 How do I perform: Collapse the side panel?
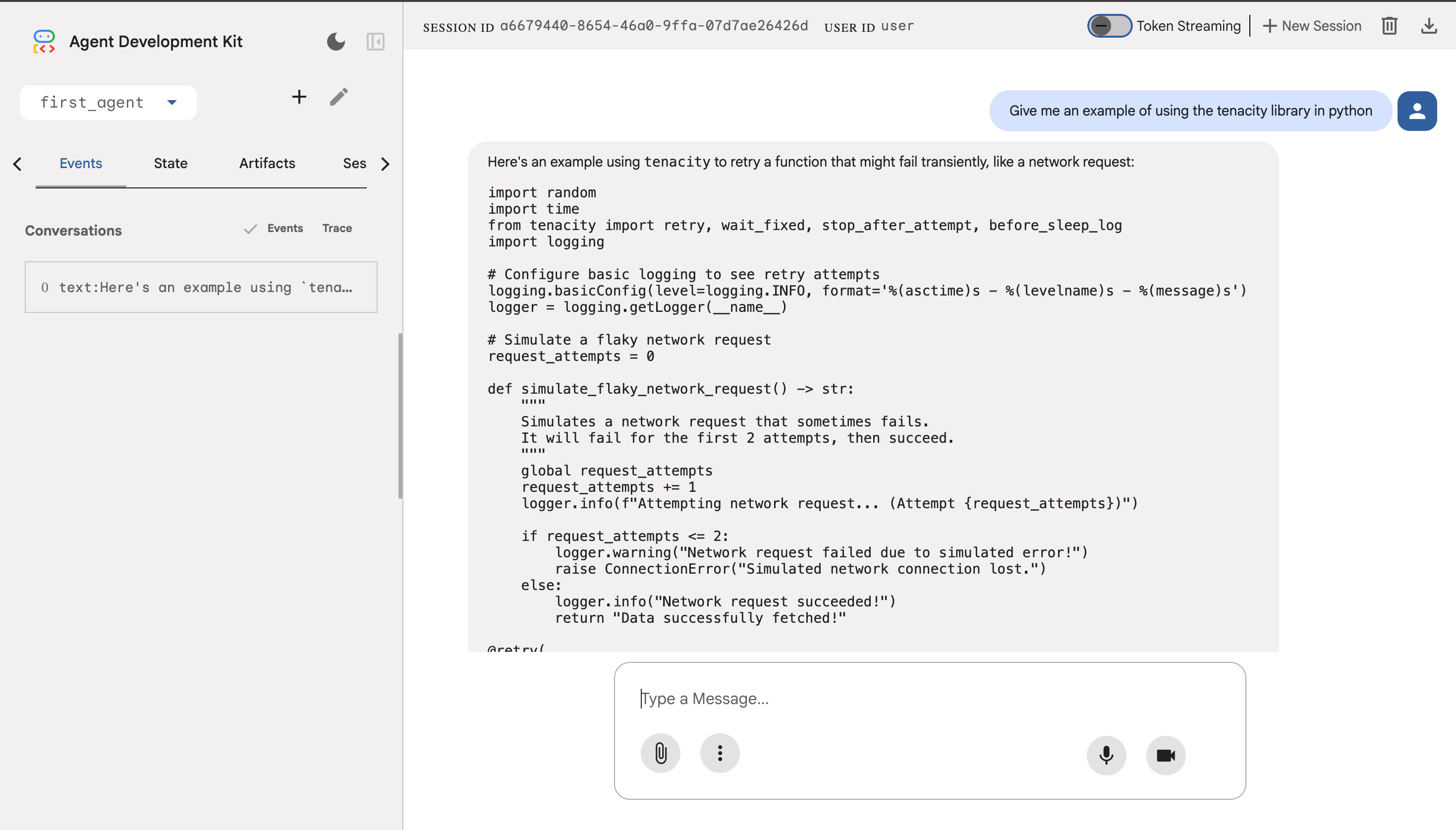coord(375,42)
